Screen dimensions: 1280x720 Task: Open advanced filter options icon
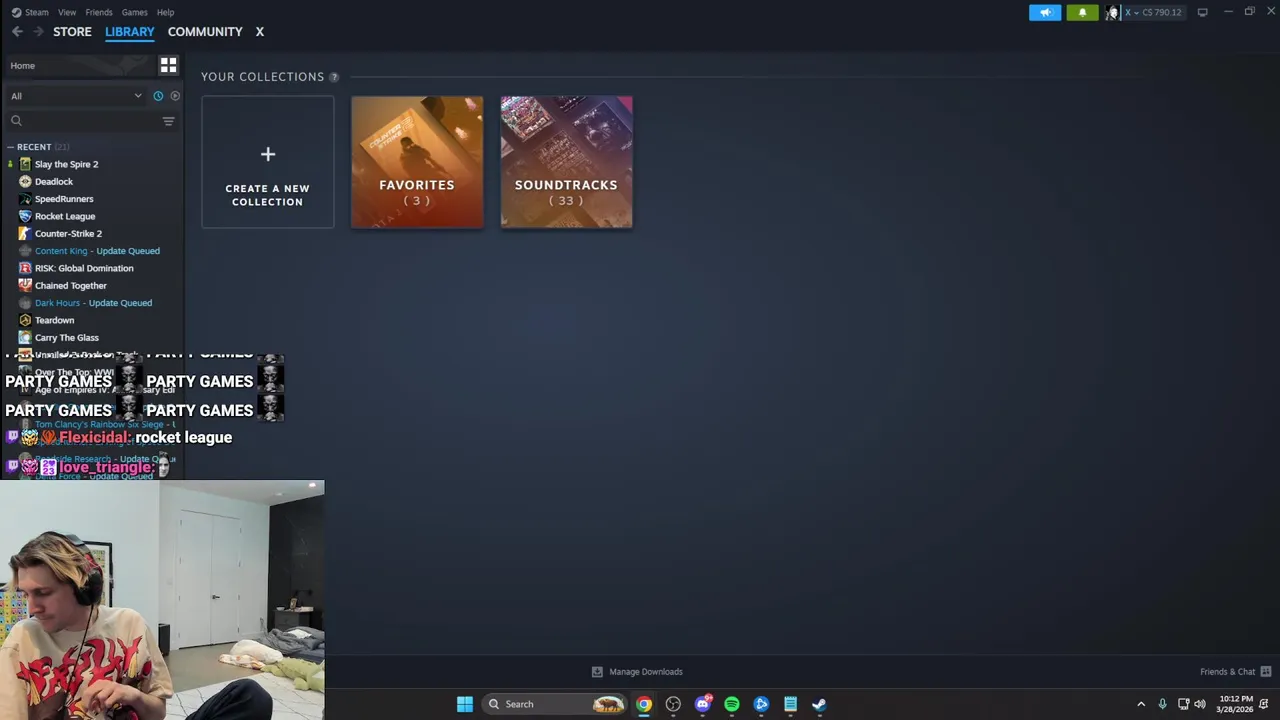pos(168,121)
